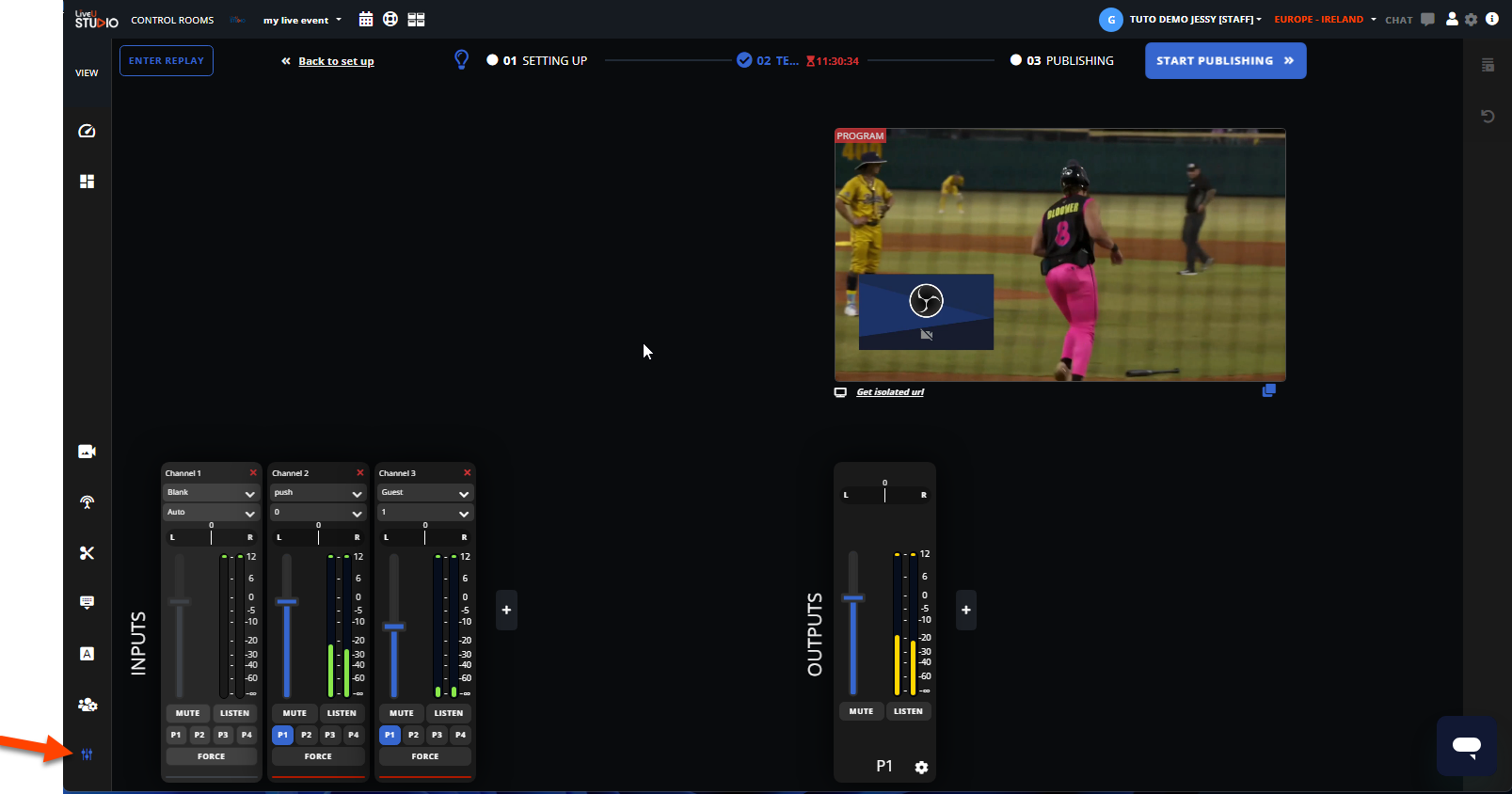Click the output P1 settings gear

921,768
